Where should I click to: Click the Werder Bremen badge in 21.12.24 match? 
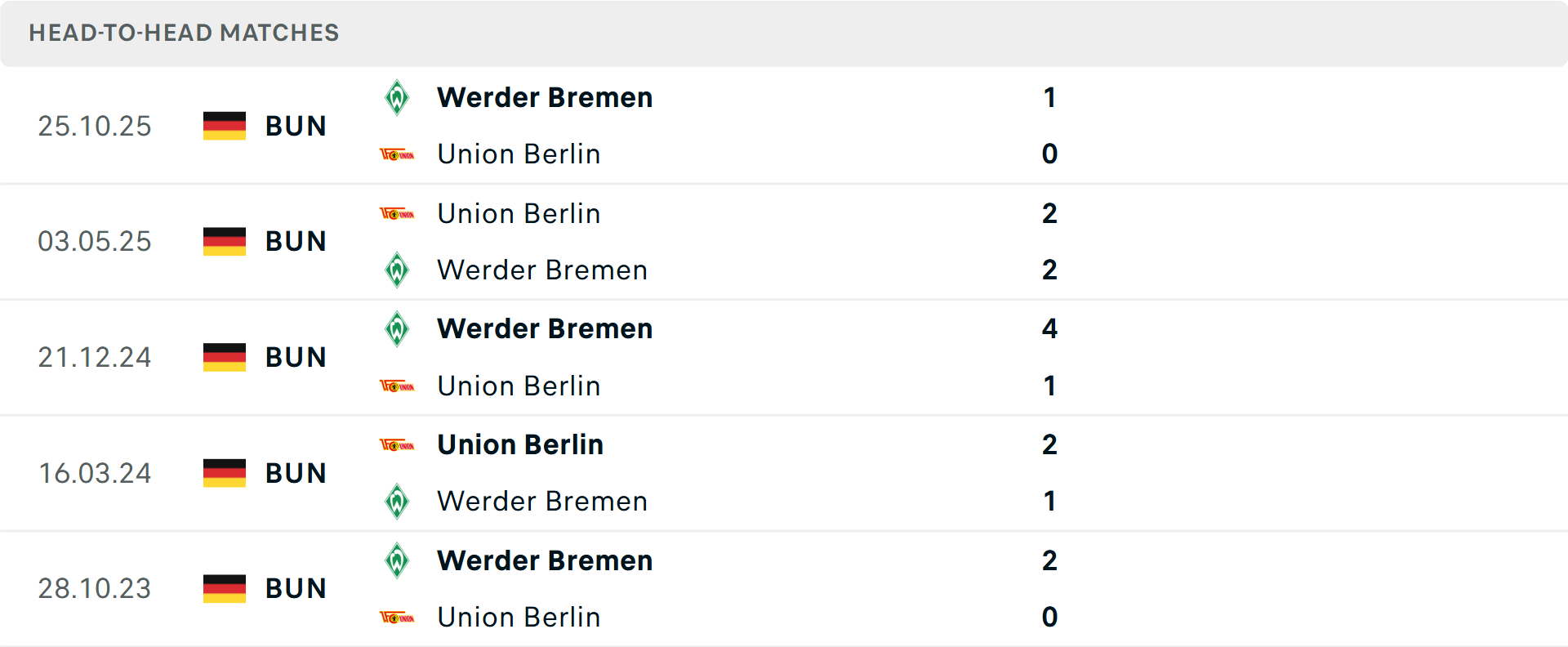tap(397, 329)
